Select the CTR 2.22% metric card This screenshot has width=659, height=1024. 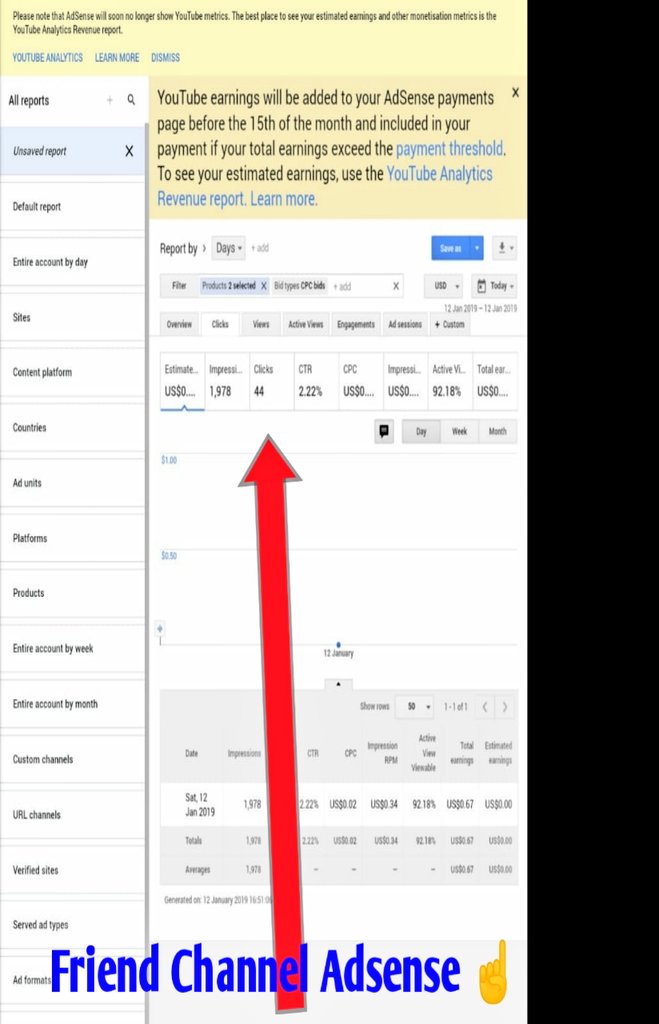tap(316, 381)
